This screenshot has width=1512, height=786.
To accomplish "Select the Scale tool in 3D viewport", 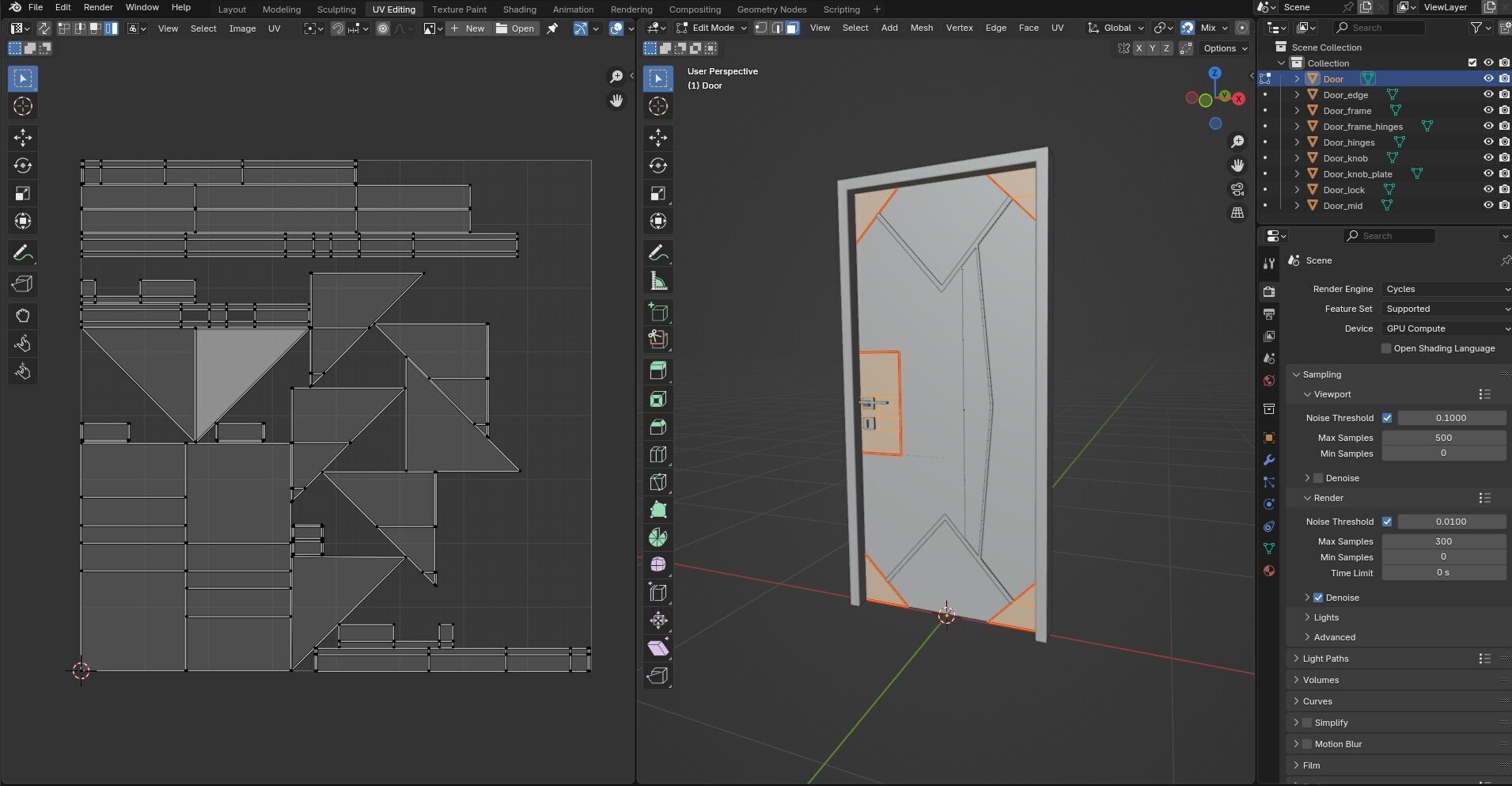I will pos(657,193).
